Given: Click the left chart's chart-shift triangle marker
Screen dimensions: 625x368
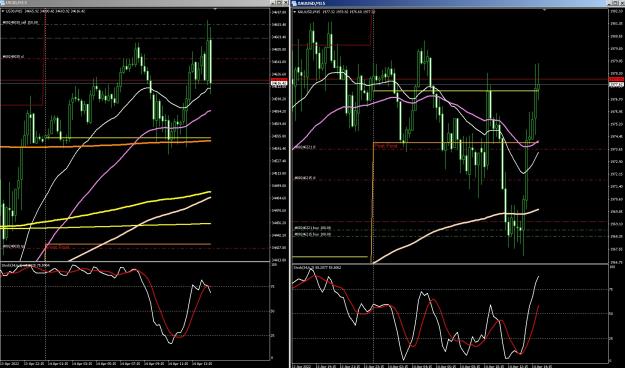Looking at the screenshot, I should (215, 9).
